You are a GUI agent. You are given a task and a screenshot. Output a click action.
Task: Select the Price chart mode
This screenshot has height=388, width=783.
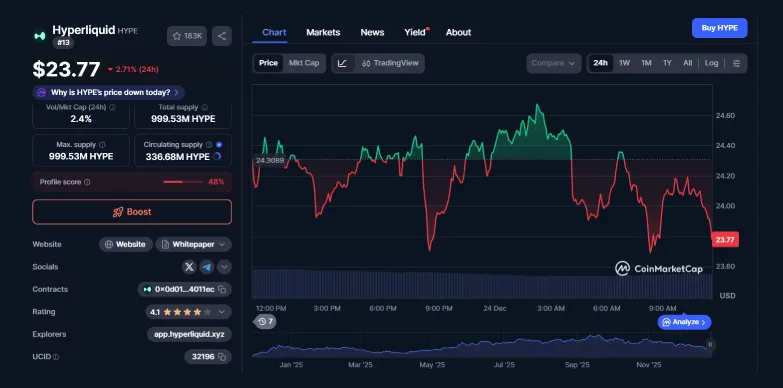[268, 63]
